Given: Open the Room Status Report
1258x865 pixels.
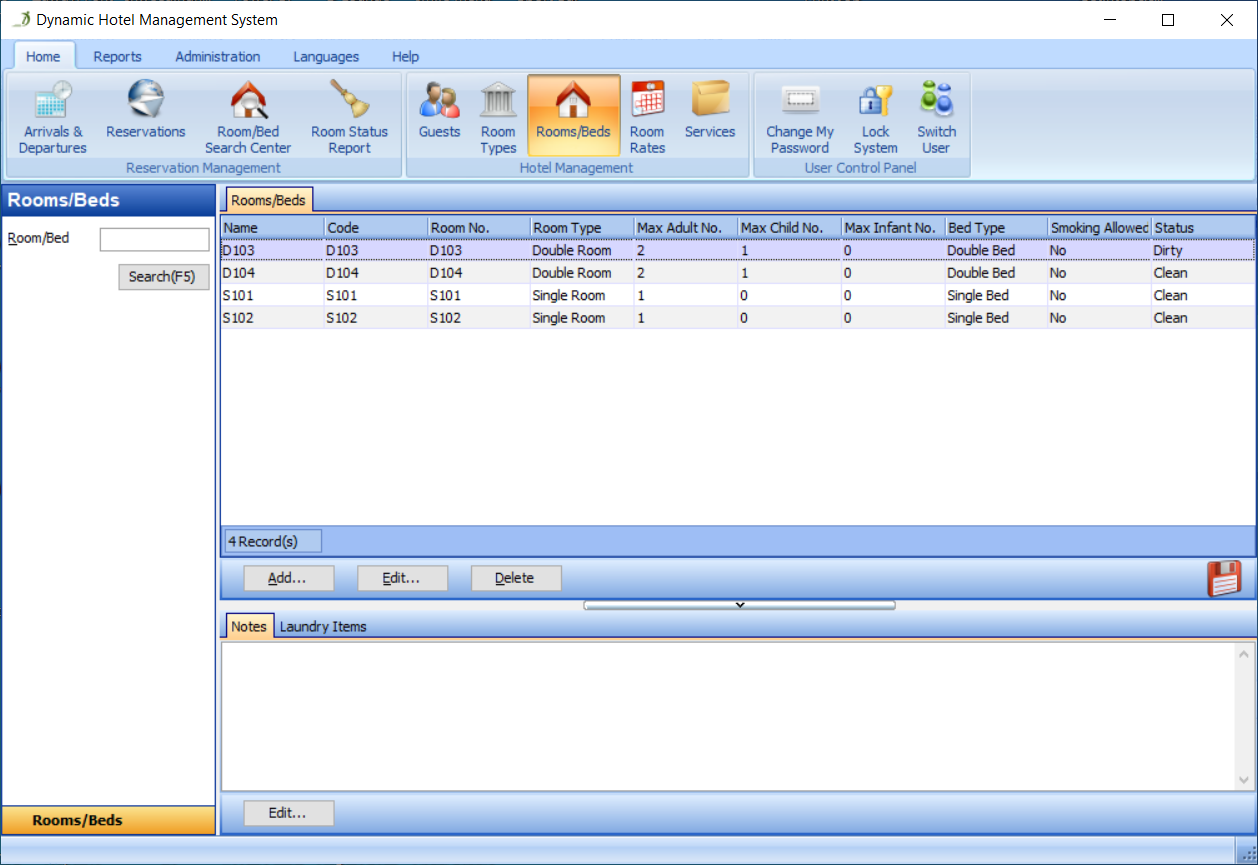Looking at the screenshot, I should pyautogui.click(x=349, y=118).
